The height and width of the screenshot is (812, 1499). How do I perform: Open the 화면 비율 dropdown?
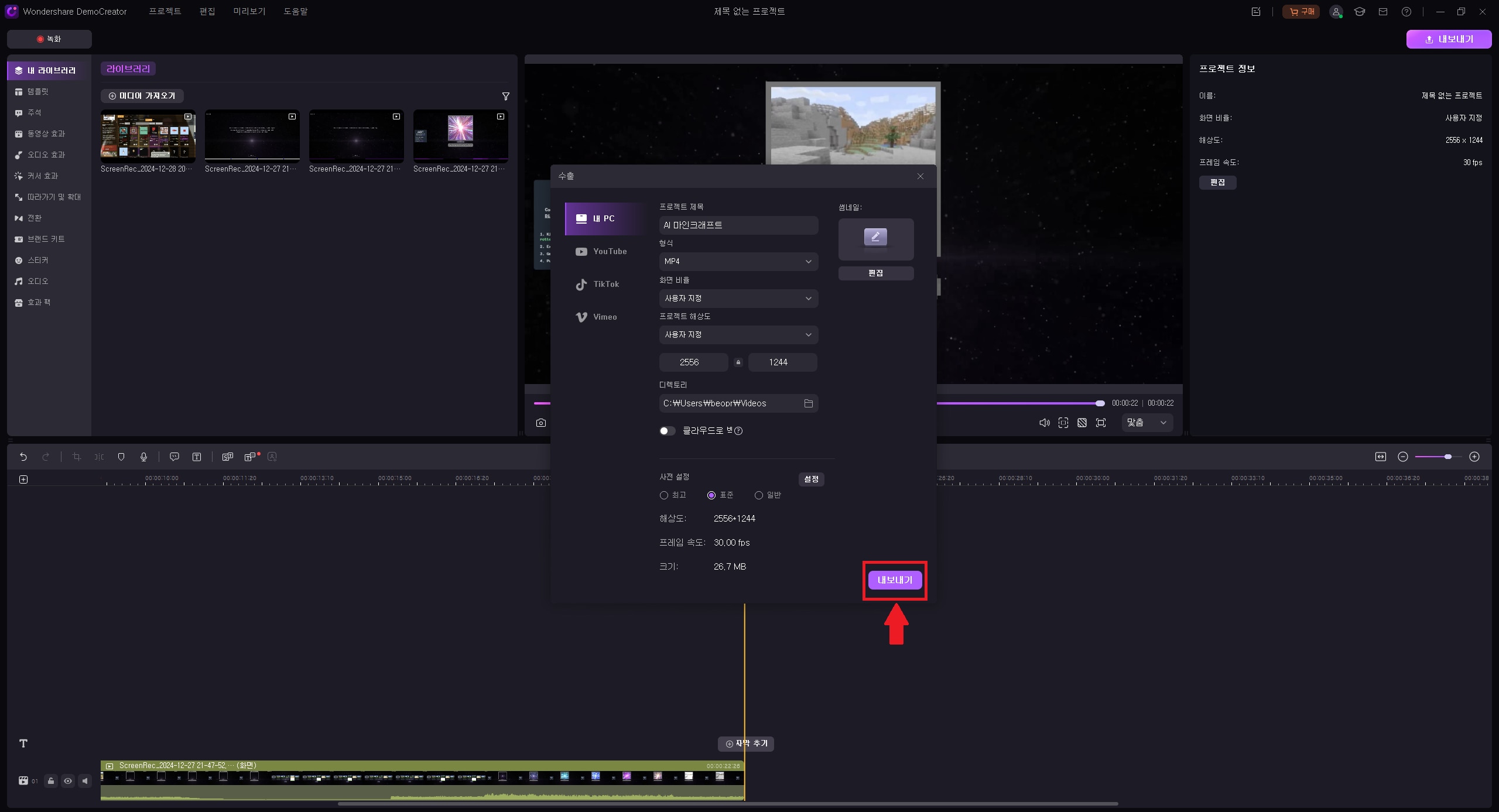(x=739, y=299)
